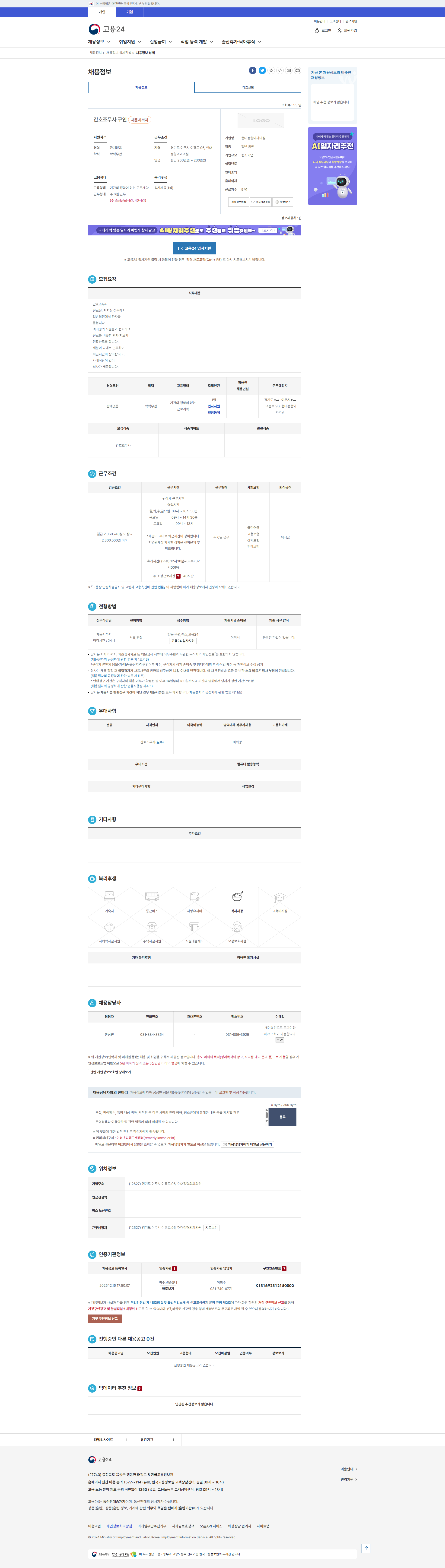The image size is (445, 1568).
Task: Toggle 열람차단 block viewing button
Action: (283, 202)
